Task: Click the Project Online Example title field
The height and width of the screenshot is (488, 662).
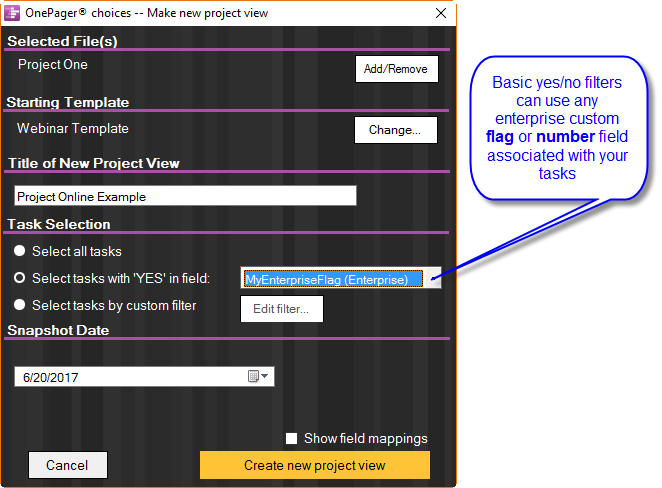Action: (x=185, y=196)
